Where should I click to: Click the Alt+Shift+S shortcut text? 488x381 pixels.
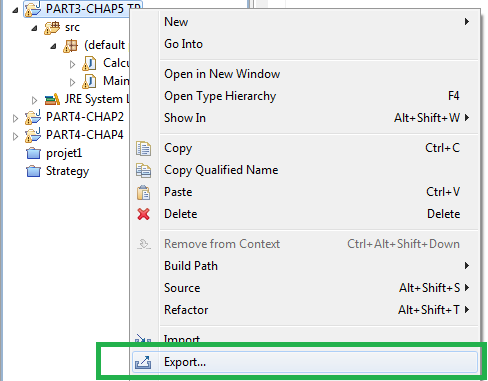pyautogui.click(x=429, y=288)
